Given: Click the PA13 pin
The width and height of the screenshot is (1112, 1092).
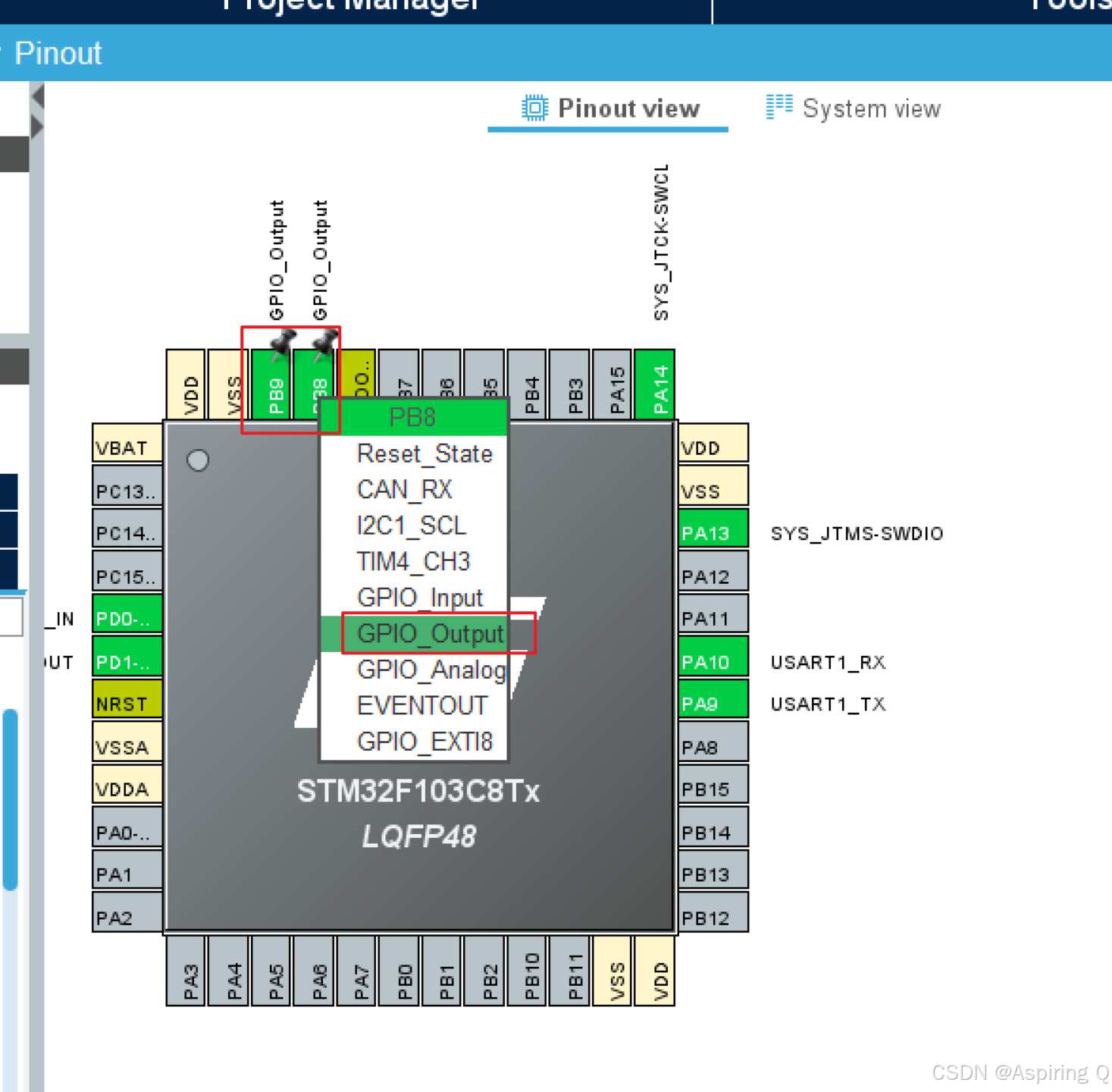Looking at the screenshot, I should [713, 528].
